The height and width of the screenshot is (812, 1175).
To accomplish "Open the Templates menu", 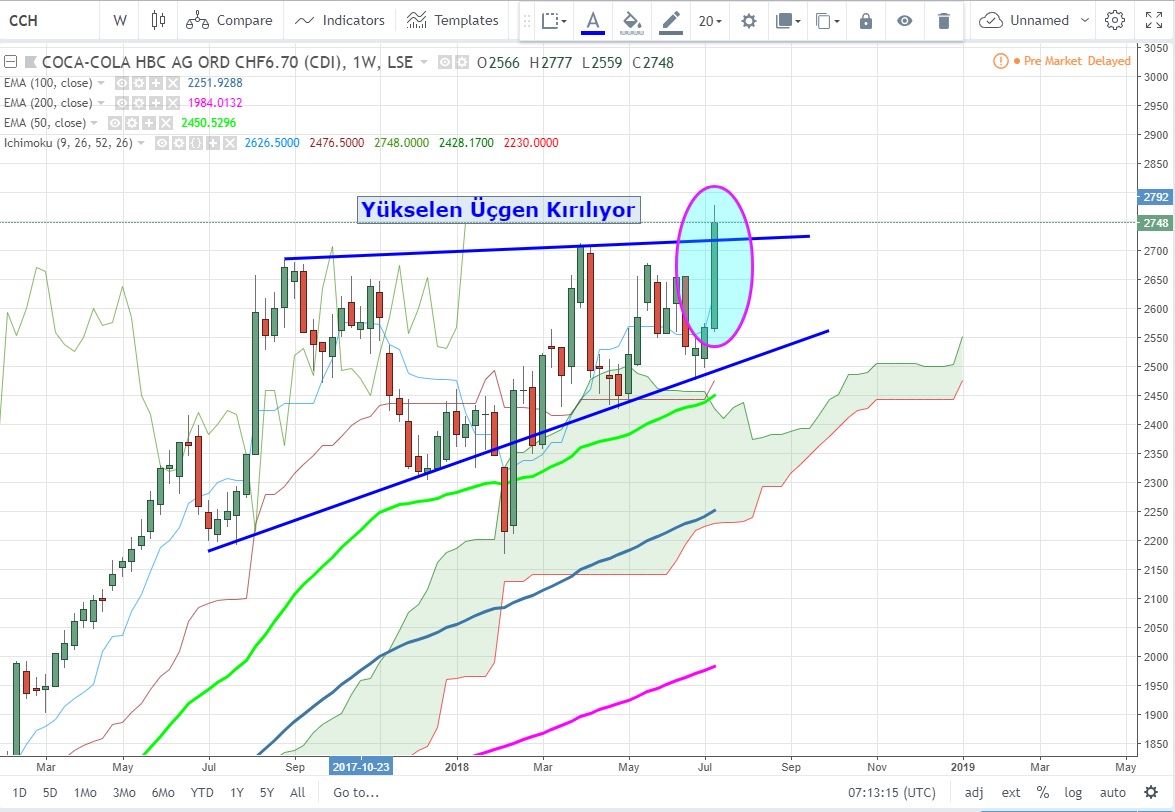I will [x=452, y=20].
